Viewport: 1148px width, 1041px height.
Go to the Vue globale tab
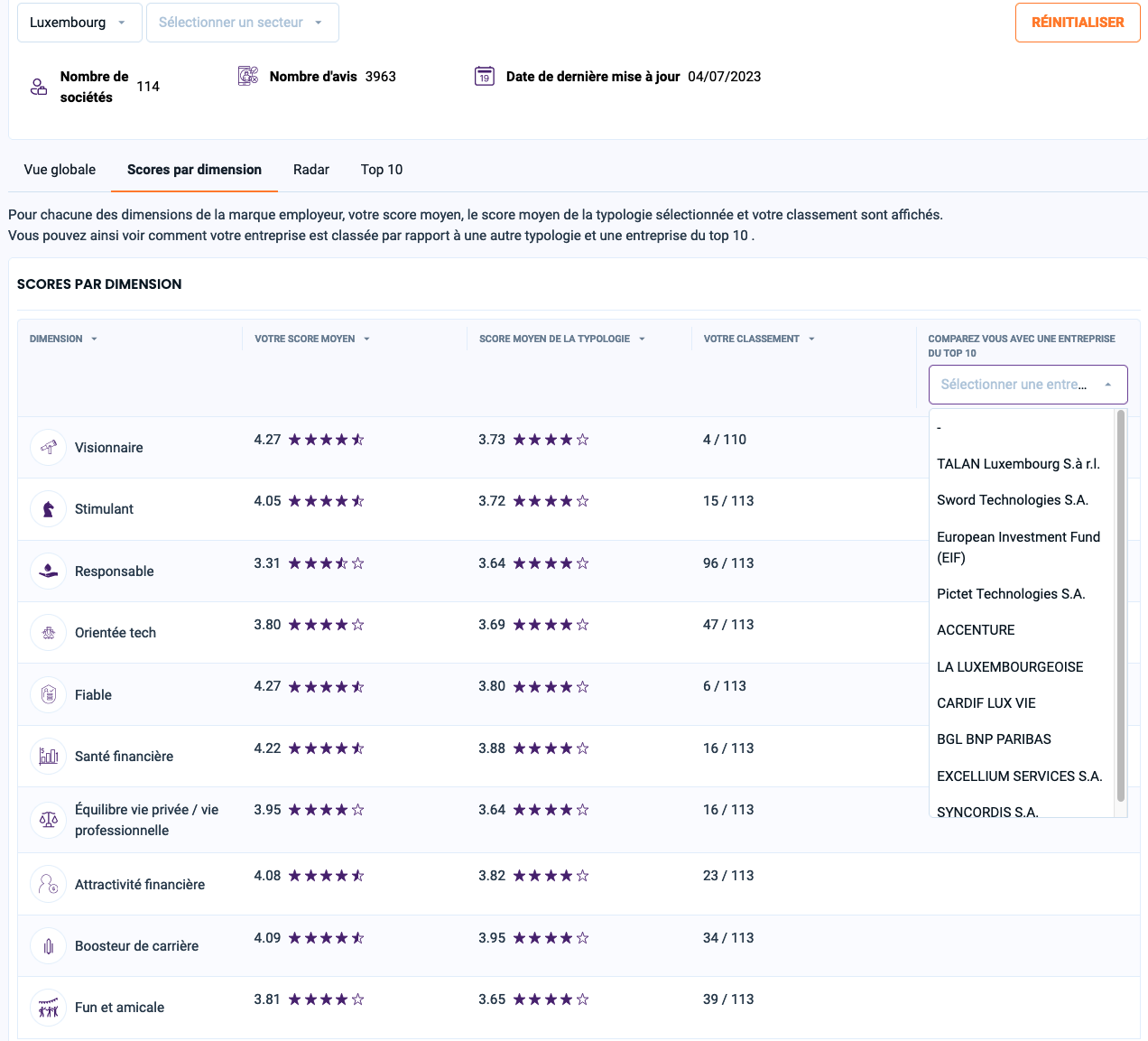(x=60, y=170)
